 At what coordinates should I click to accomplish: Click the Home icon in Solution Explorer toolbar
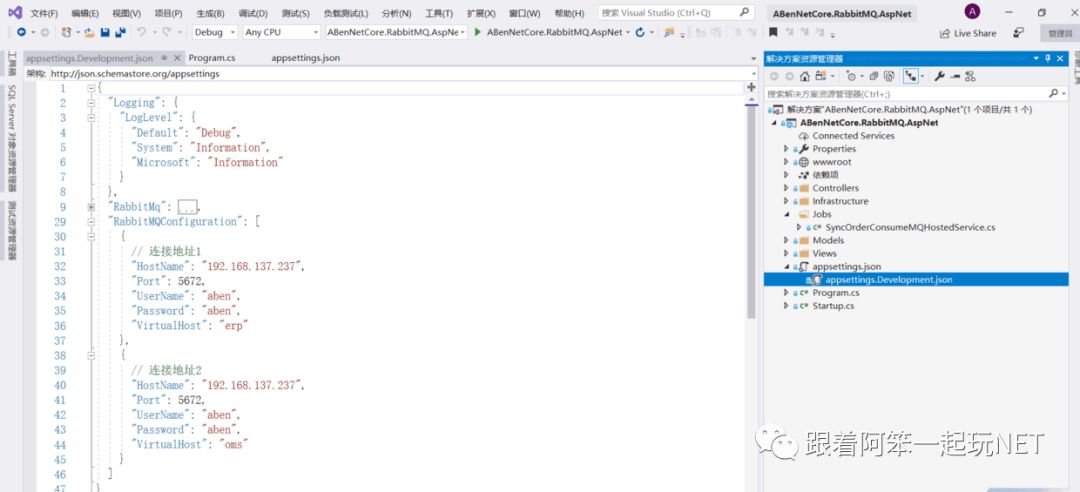pos(804,76)
